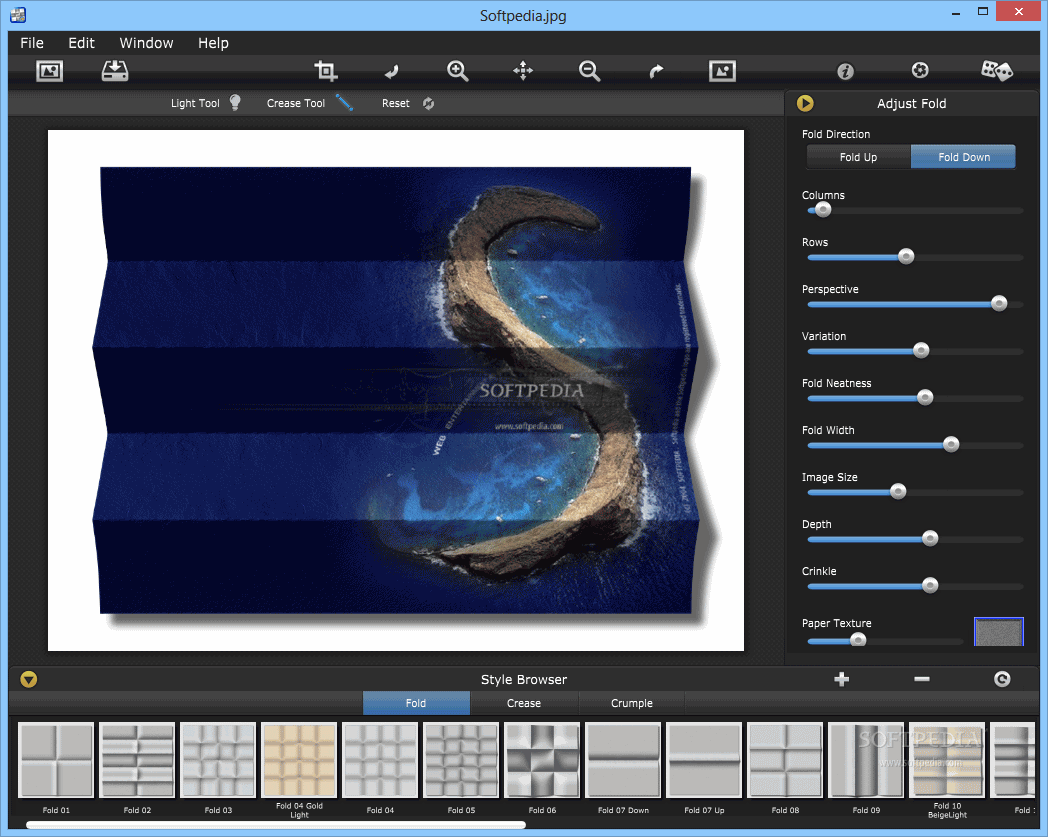Screen dimensions: 1048x837
Task: Collapse the Adjust Fold panel arrow
Action: [805, 103]
